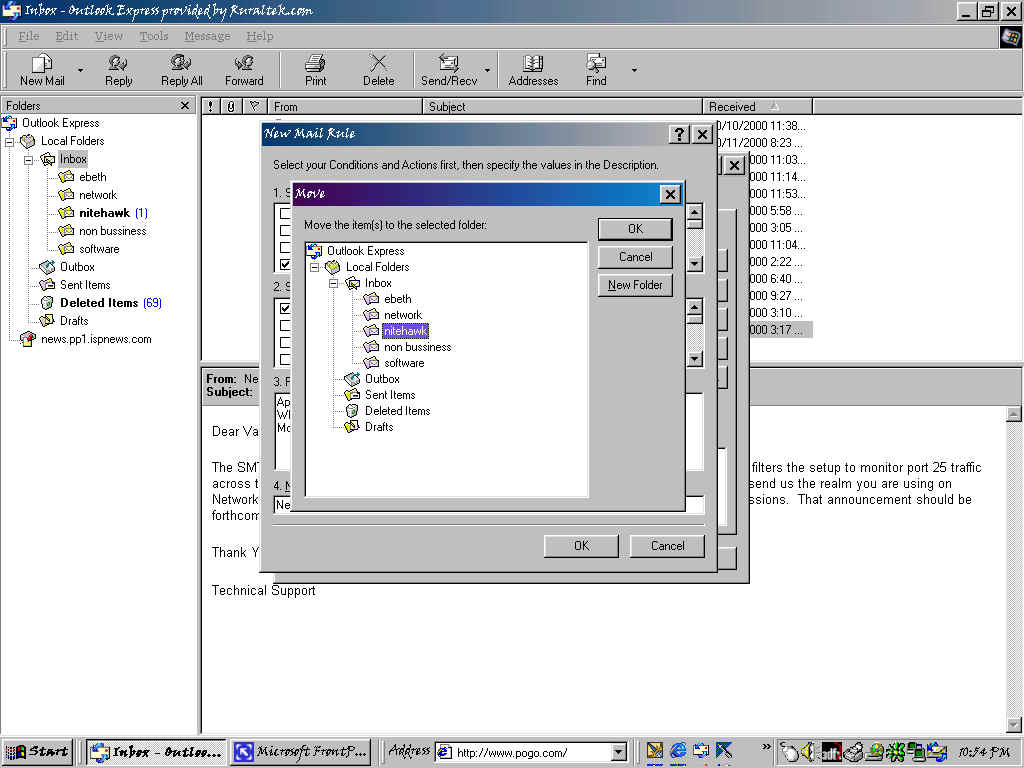Click the preview pane scroll-down arrow
Screen dimensions: 1024x768
(x=1014, y=724)
